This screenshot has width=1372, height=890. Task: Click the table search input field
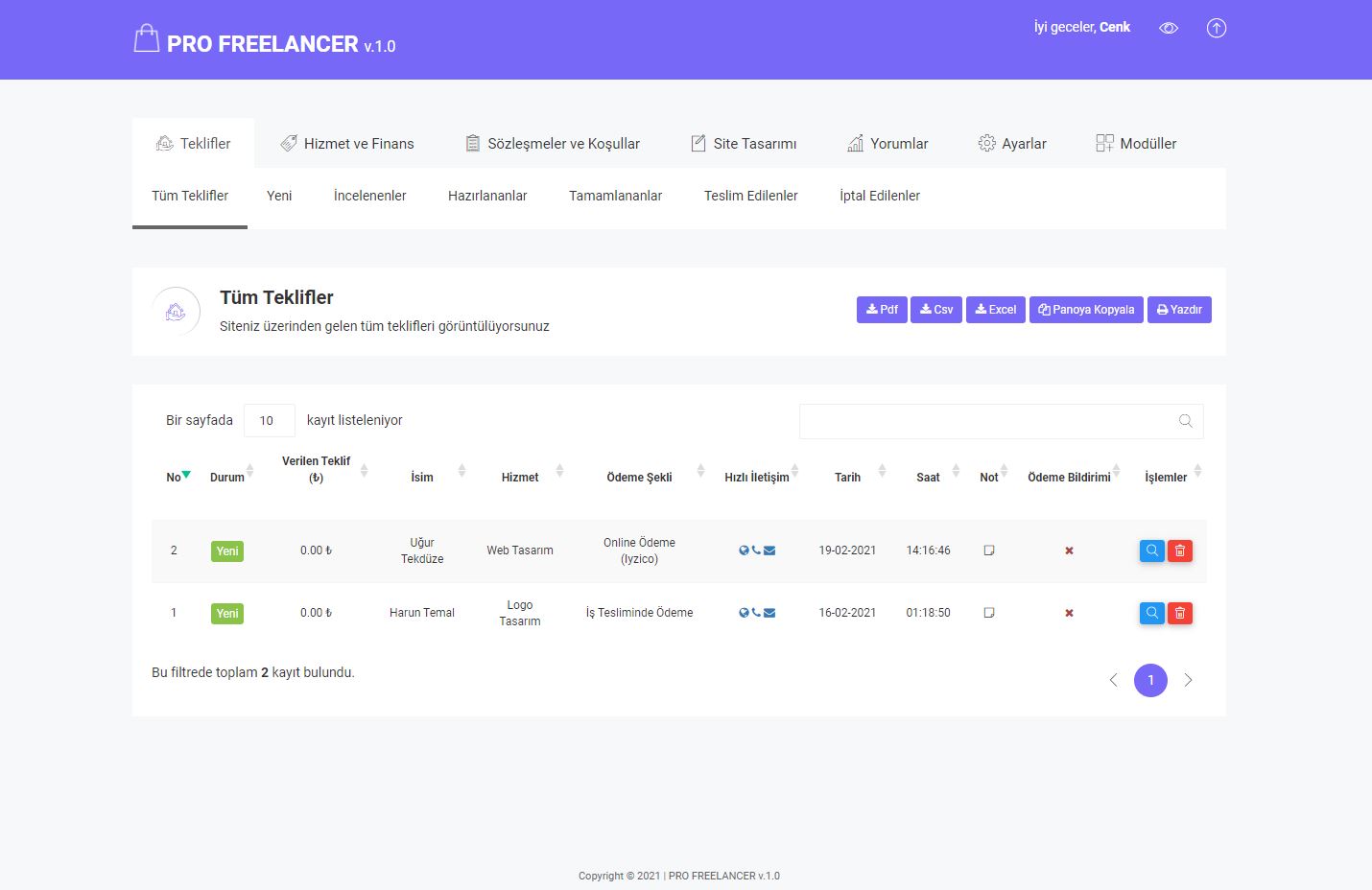pos(1001,421)
